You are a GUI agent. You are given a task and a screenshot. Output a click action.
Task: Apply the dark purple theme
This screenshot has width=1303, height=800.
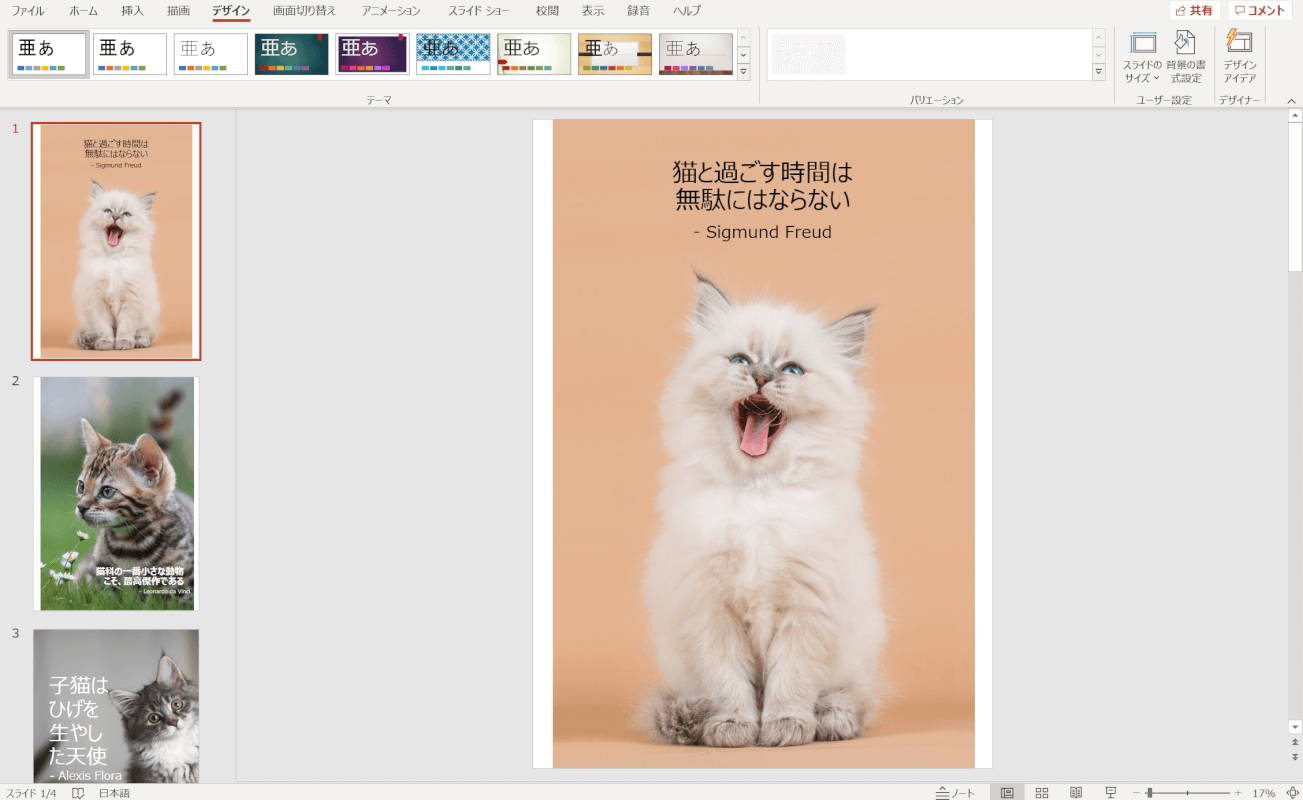[x=373, y=54]
